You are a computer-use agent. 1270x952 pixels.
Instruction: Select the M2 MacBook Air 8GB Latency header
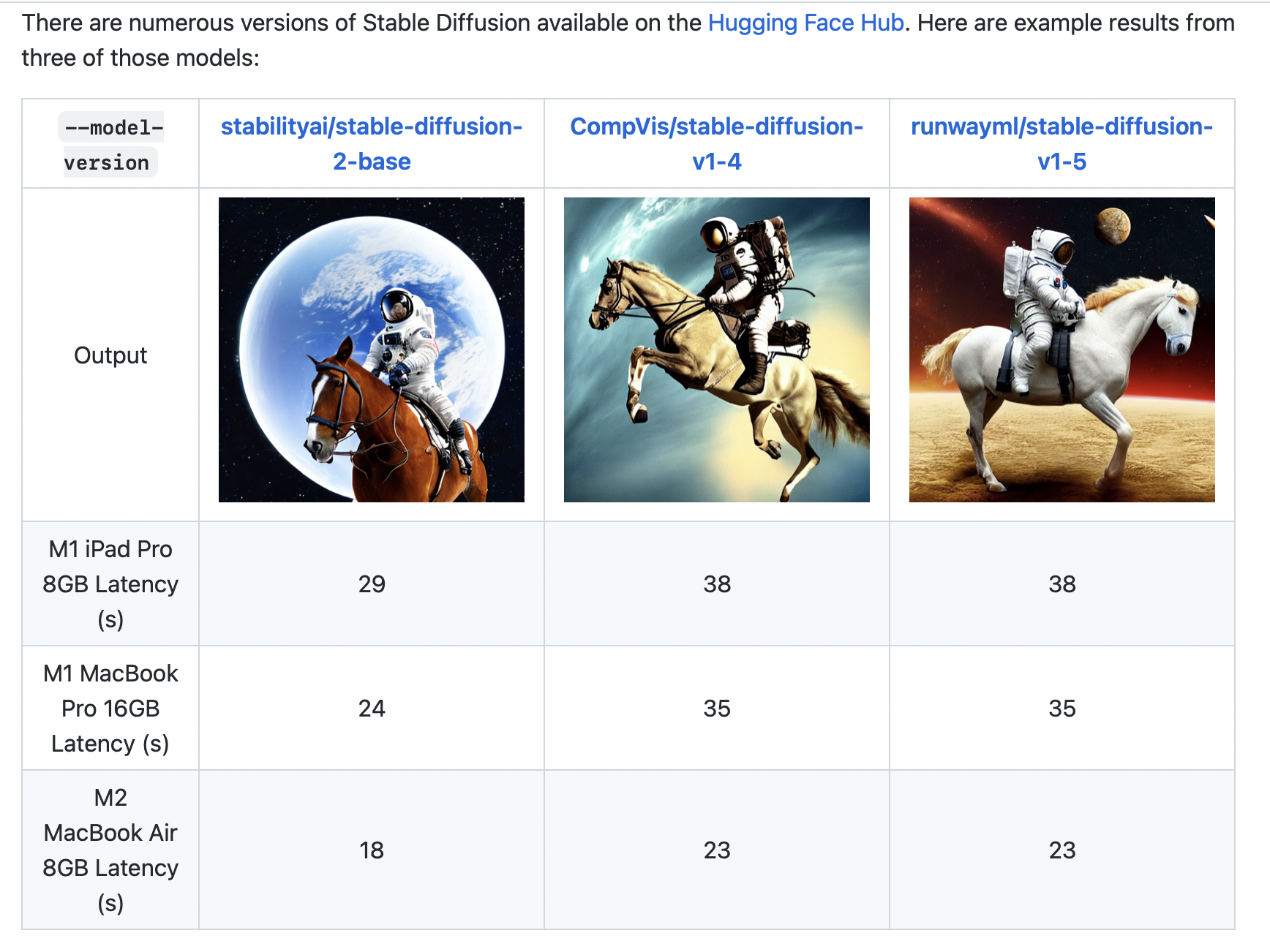(x=110, y=850)
